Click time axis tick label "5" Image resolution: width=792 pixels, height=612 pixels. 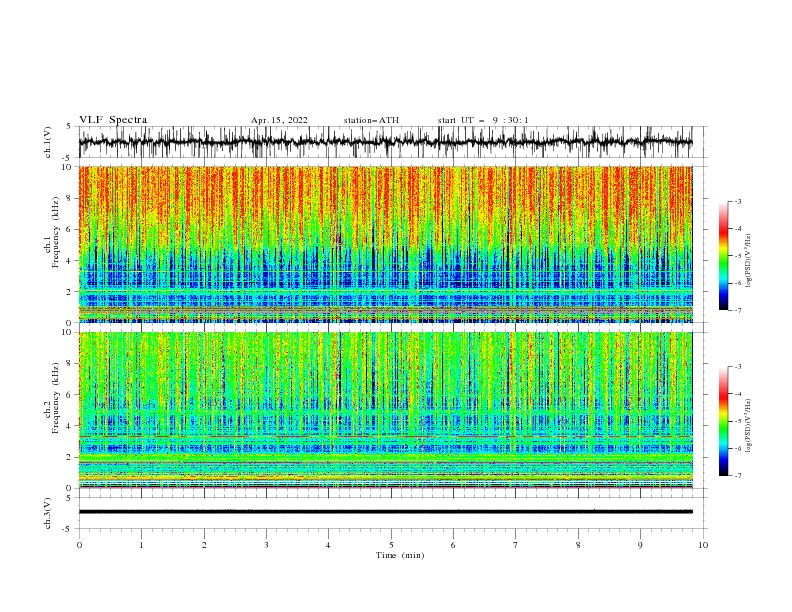click(x=391, y=545)
